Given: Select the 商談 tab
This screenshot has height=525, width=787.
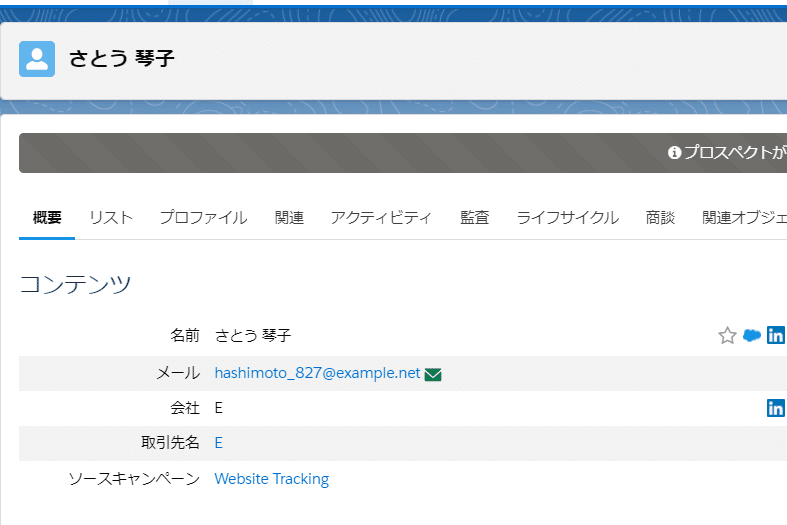Looking at the screenshot, I should (660, 218).
